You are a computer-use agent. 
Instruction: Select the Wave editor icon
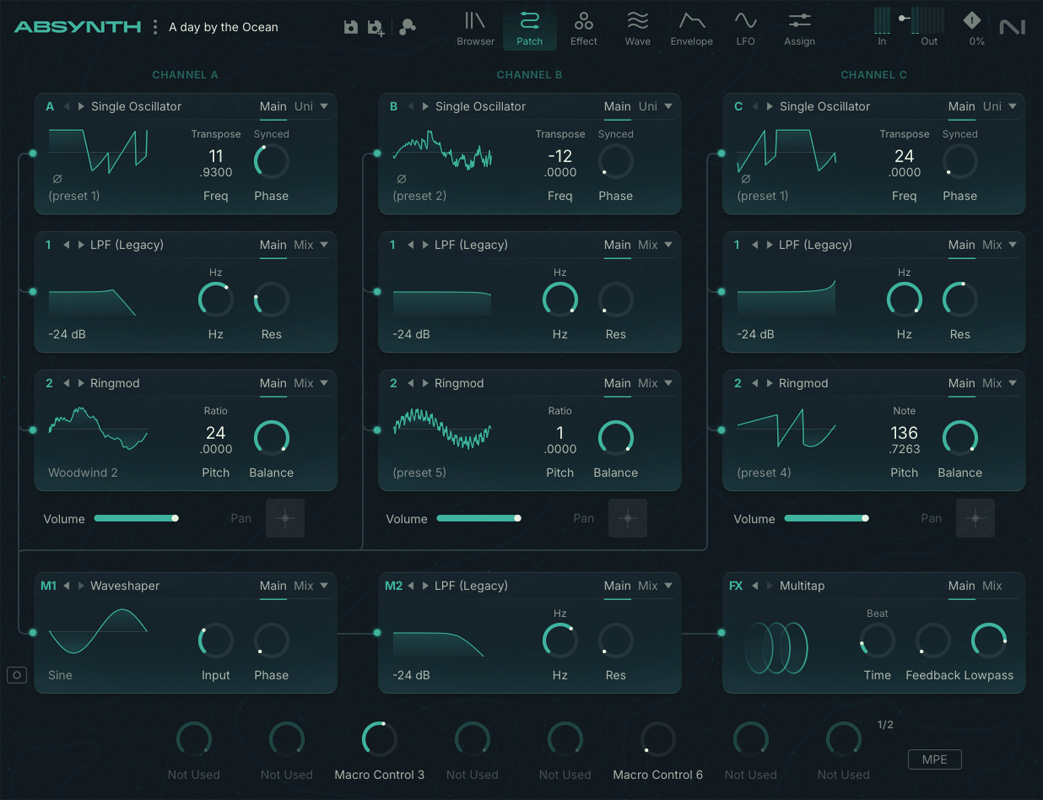pos(637,28)
